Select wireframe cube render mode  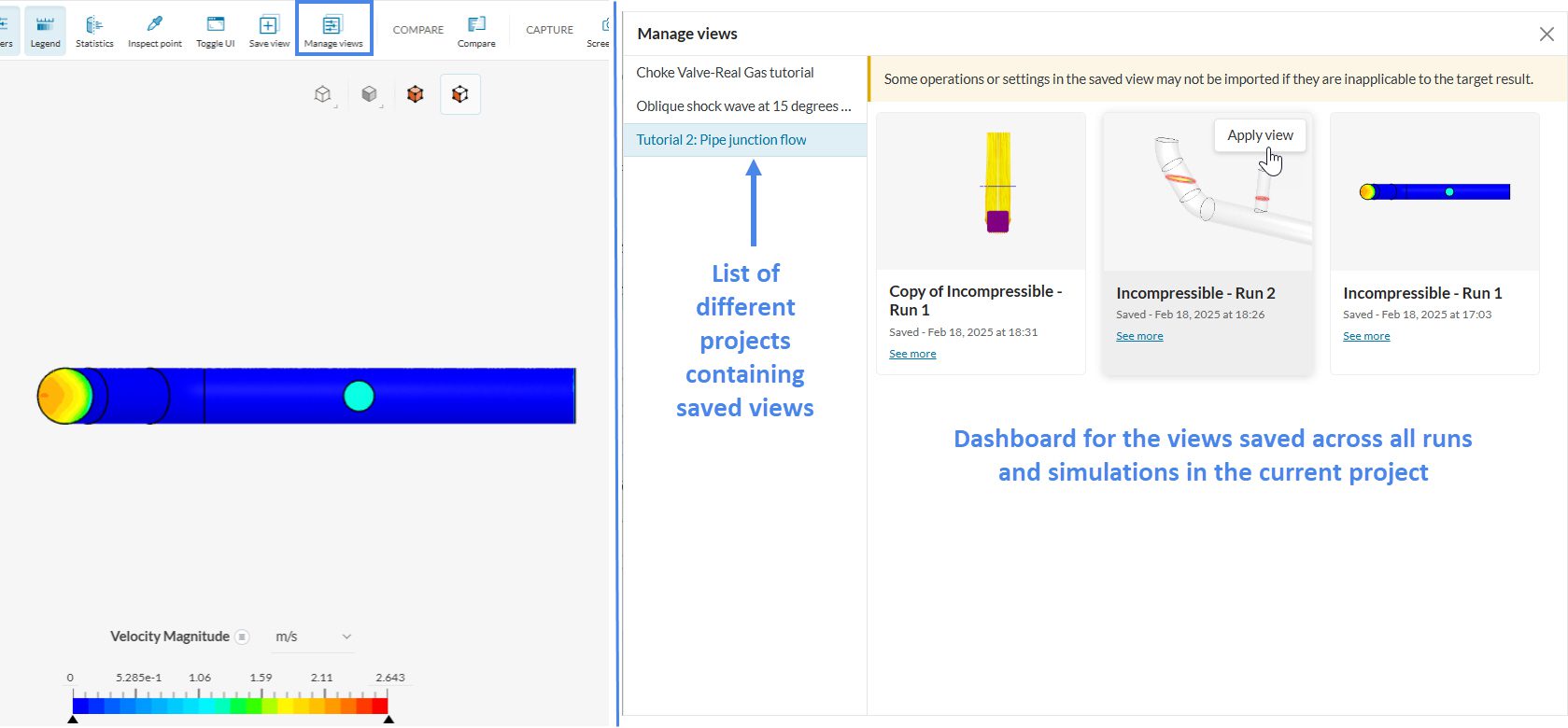pyautogui.click(x=323, y=94)
